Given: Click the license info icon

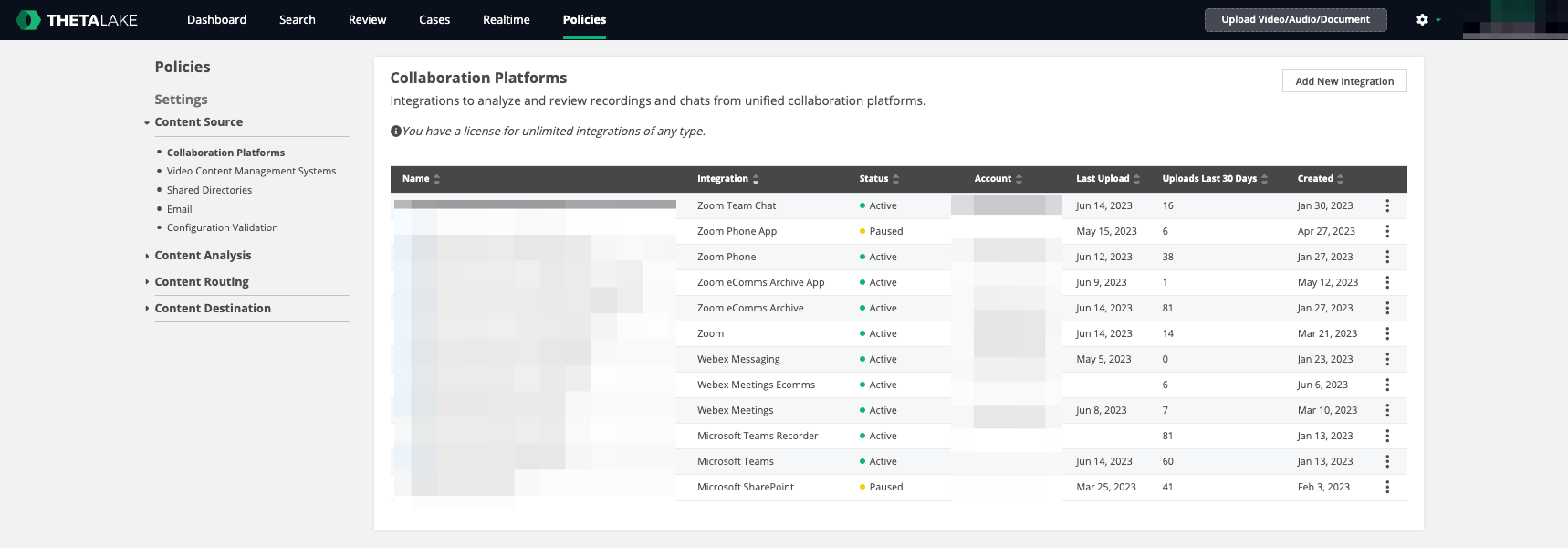Looking at the screenshot, I should [x=396, y=131].
